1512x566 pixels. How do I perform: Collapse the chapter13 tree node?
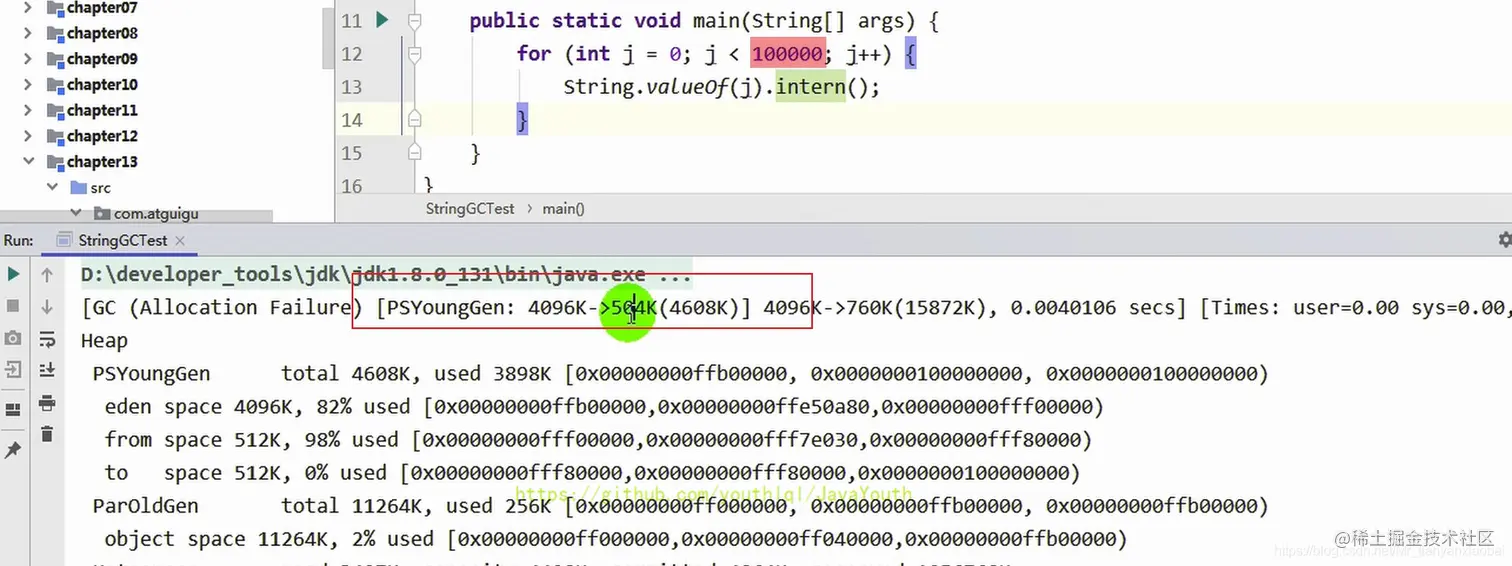[28, 162]
